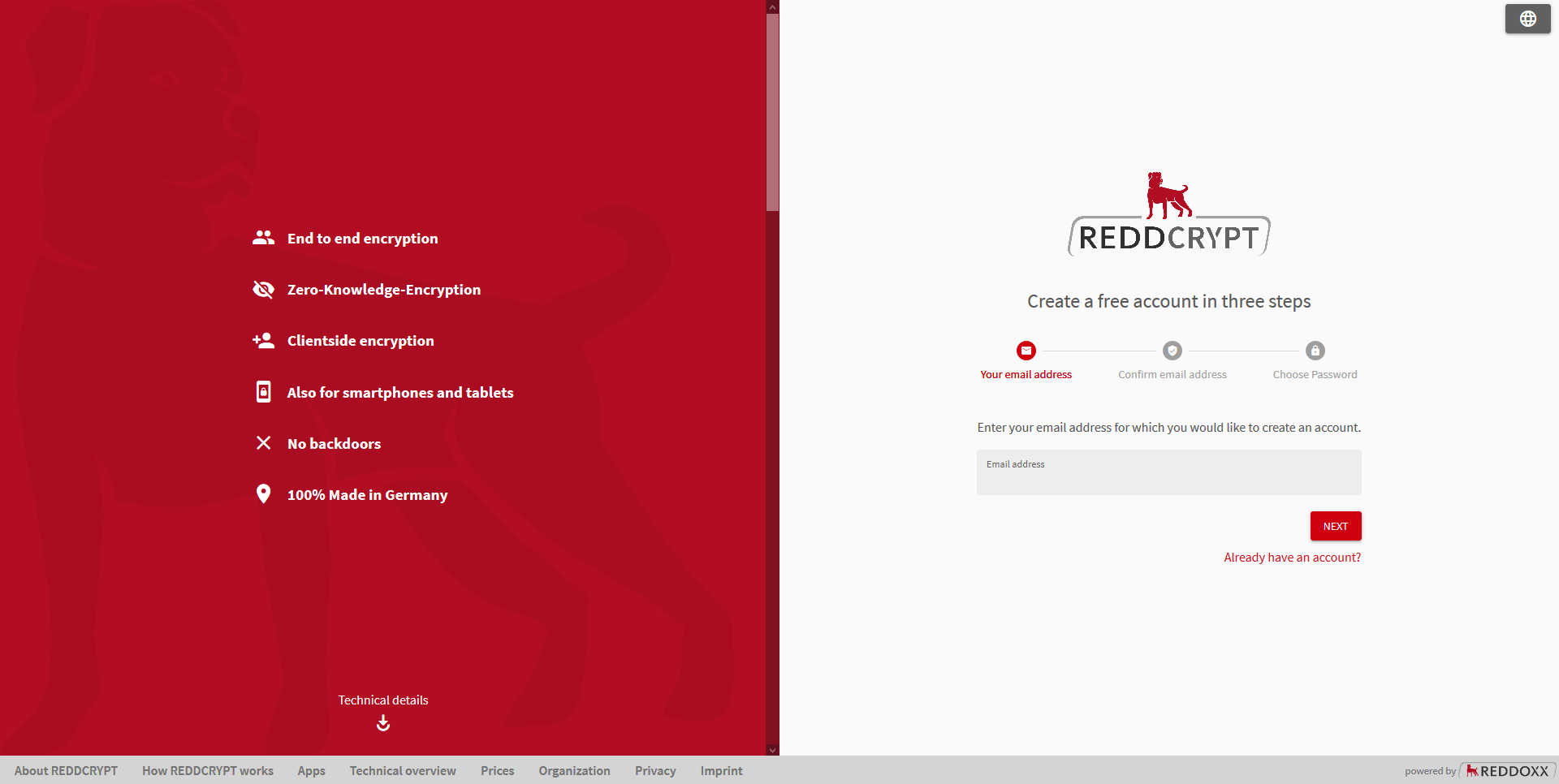The image size is (1559, 784).
Task: Open Prices footer link
Action: pos(497,771)
